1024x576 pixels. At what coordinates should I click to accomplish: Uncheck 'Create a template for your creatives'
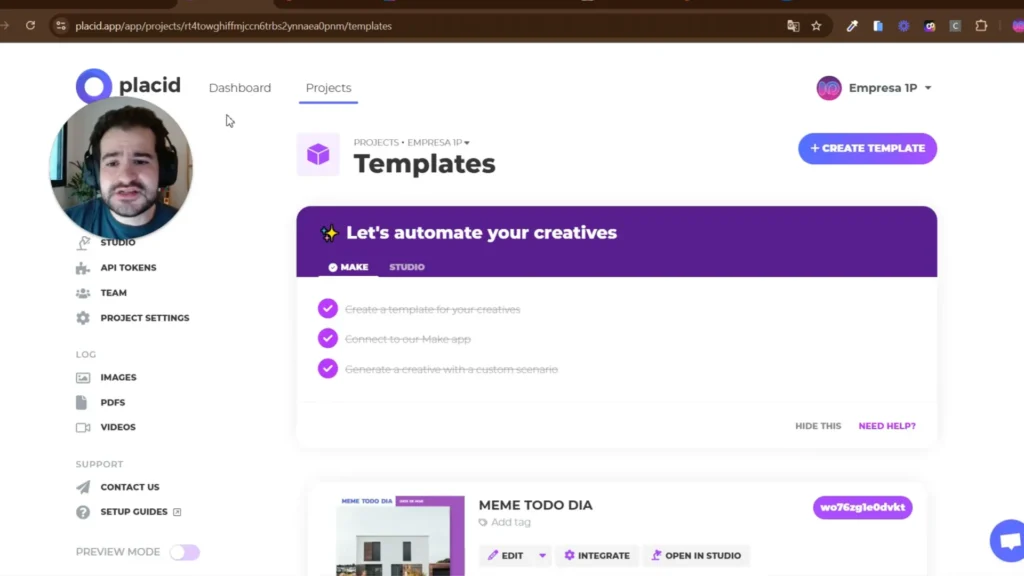(x=328, y=308)
